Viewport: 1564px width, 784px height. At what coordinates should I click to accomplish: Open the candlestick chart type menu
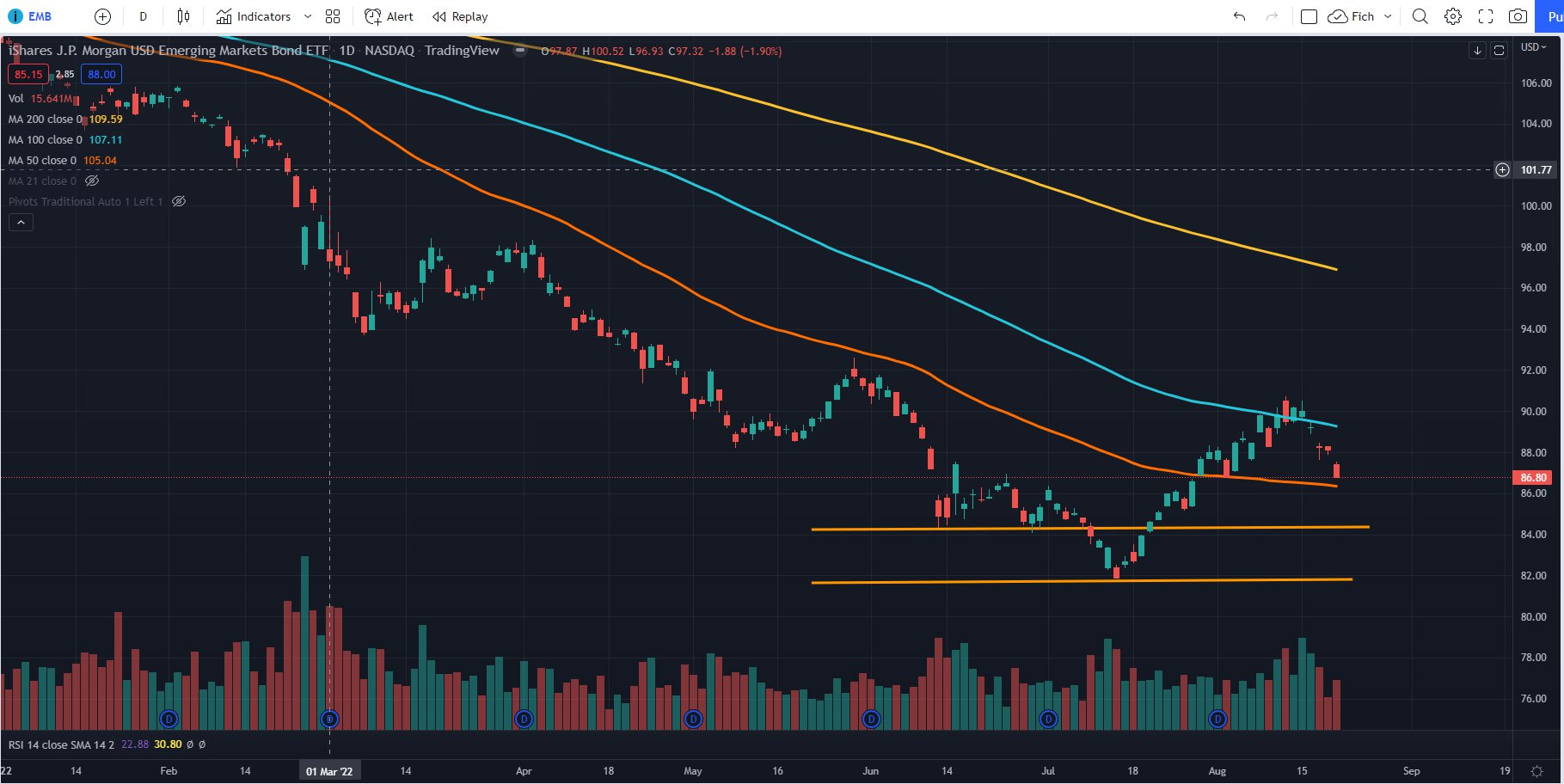click(183, 16)
